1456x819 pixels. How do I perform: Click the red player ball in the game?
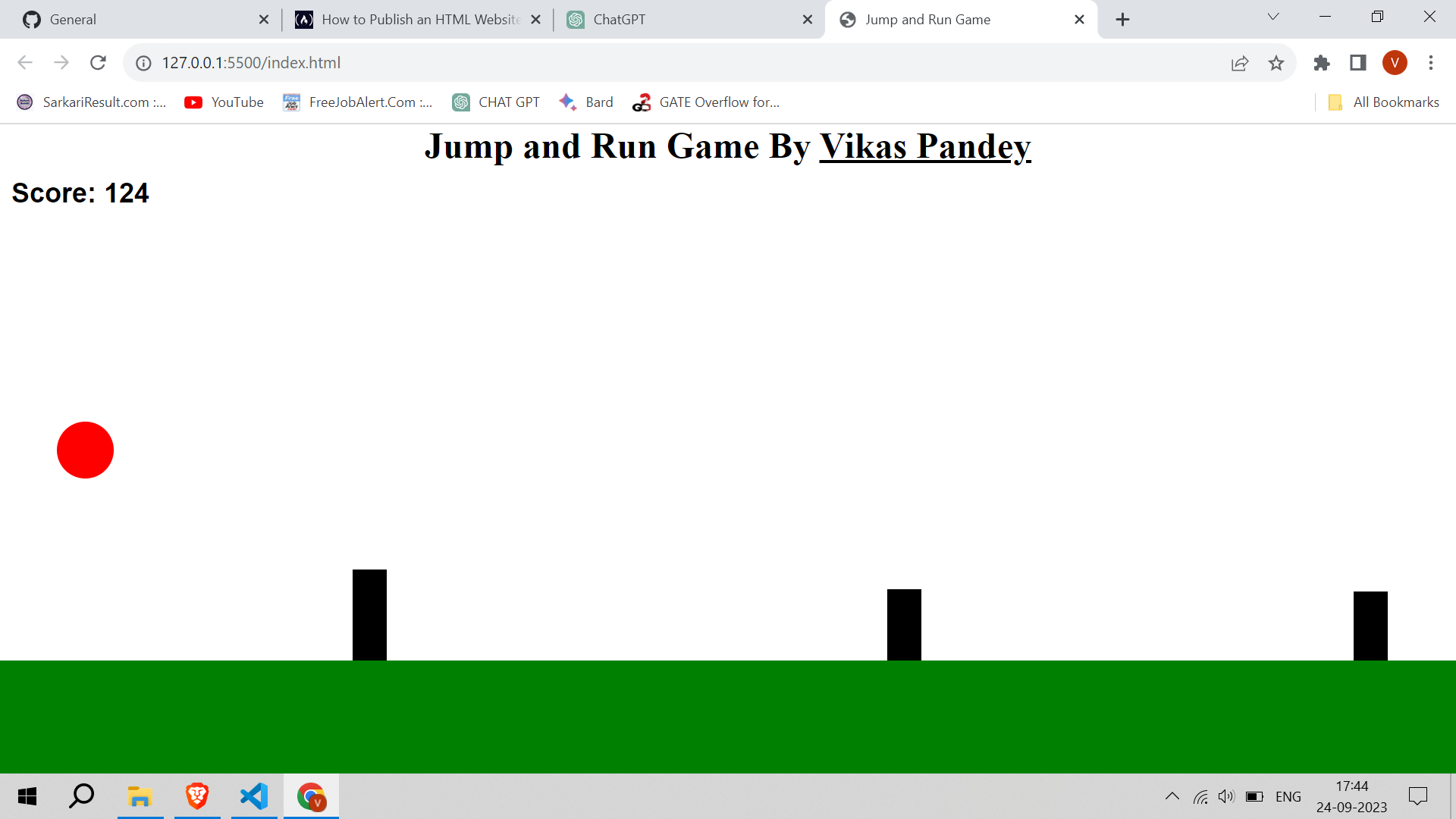(x=85, y=450)
